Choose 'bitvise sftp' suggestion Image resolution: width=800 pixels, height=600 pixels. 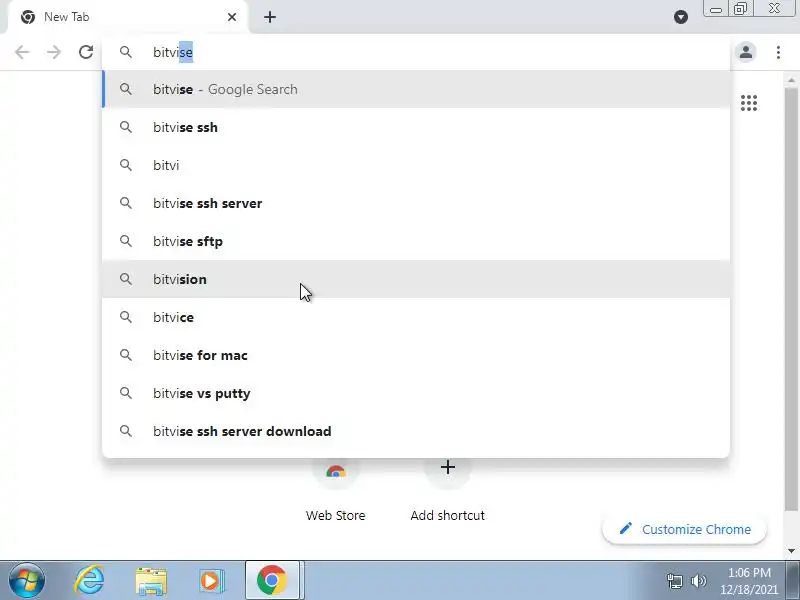(416, 241)
